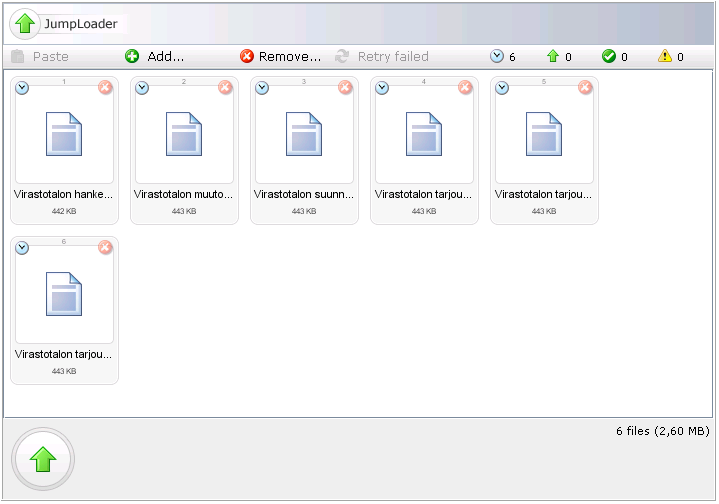Click status icon on file 6 card

point(22,248)
